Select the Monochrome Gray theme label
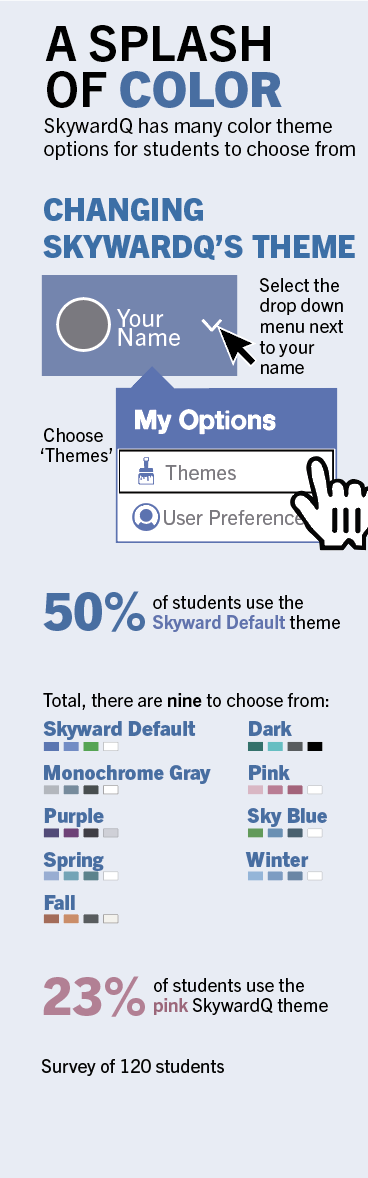 click(x=127, y=773)
